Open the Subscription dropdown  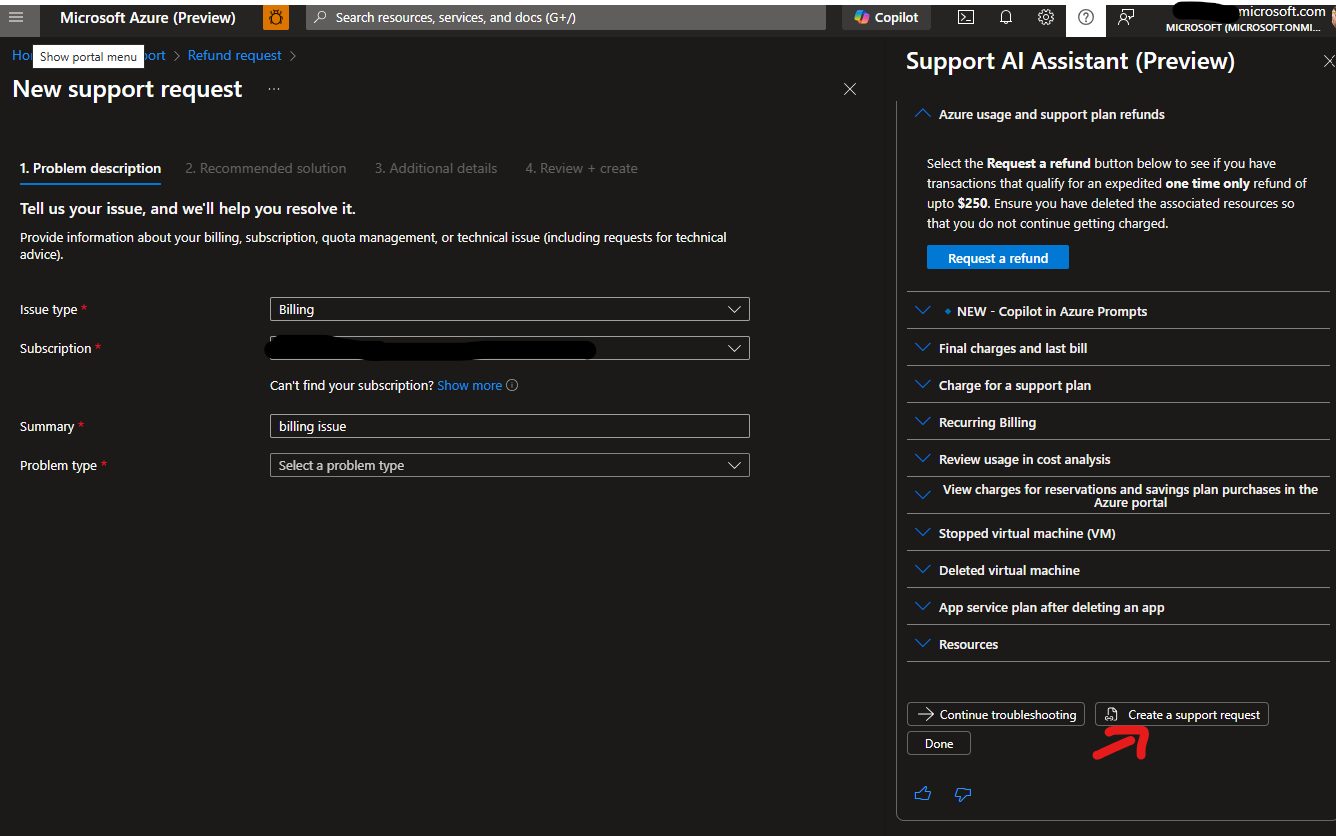pyautogui.click(x=509, y=348)
